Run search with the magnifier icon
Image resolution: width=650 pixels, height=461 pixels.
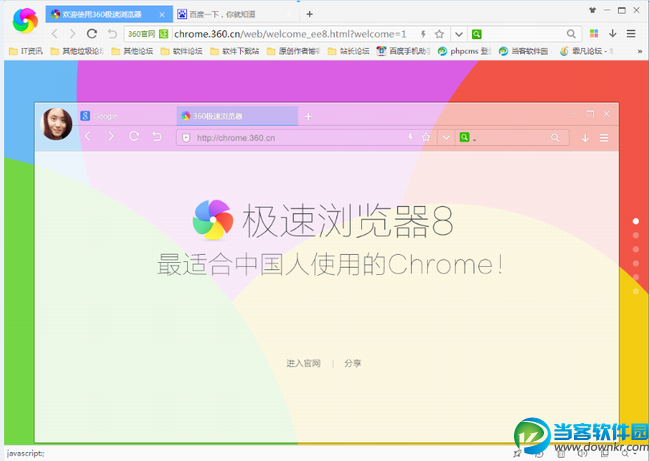click(571, 34)
